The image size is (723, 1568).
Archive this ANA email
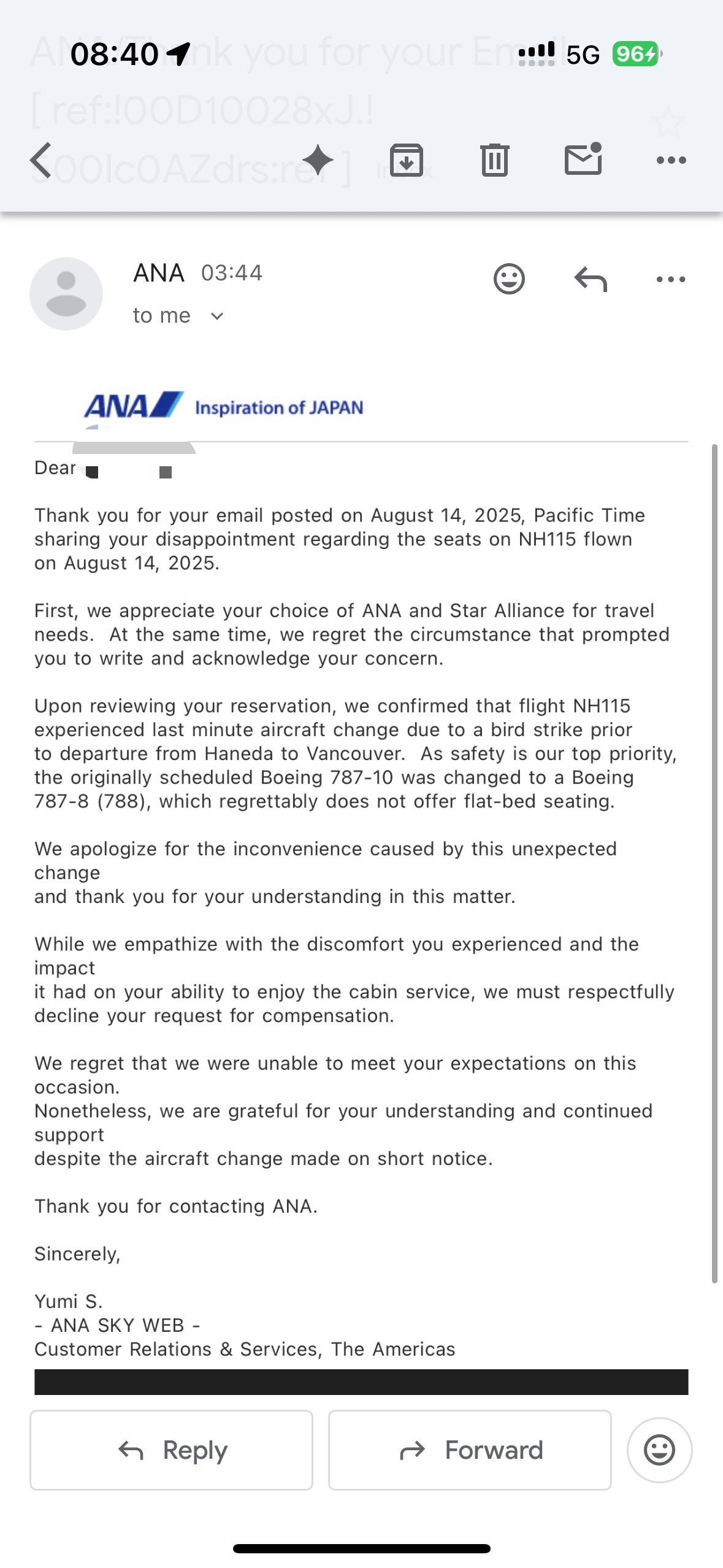click(x=407, y=160)
